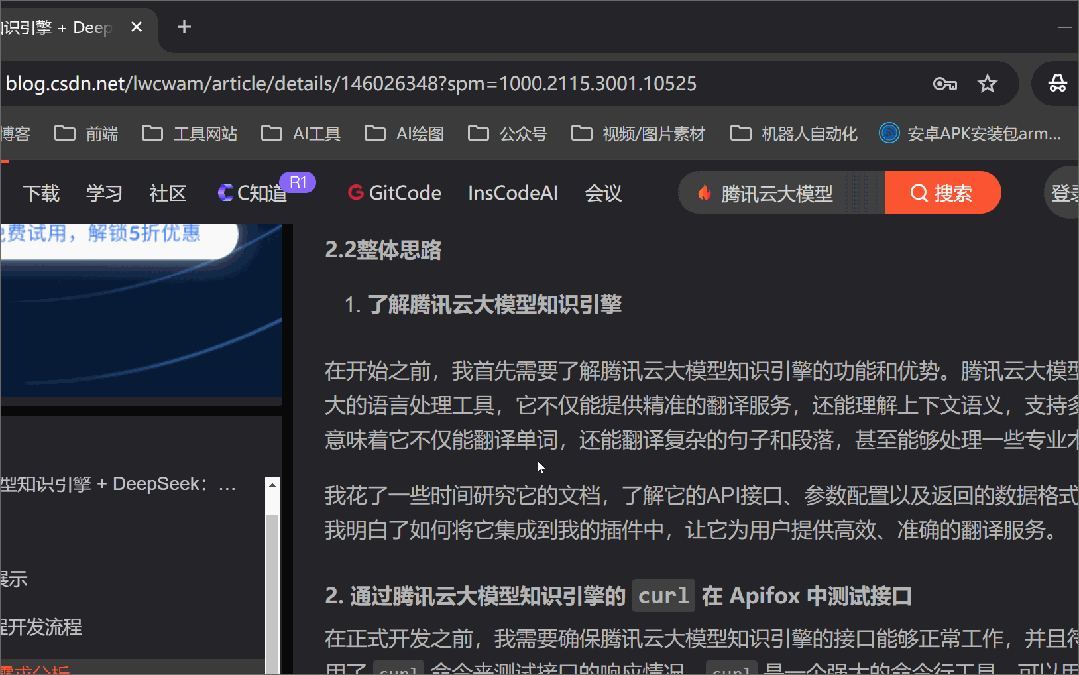Click the 2.2整体思路 heading

[x=383, y=250]
